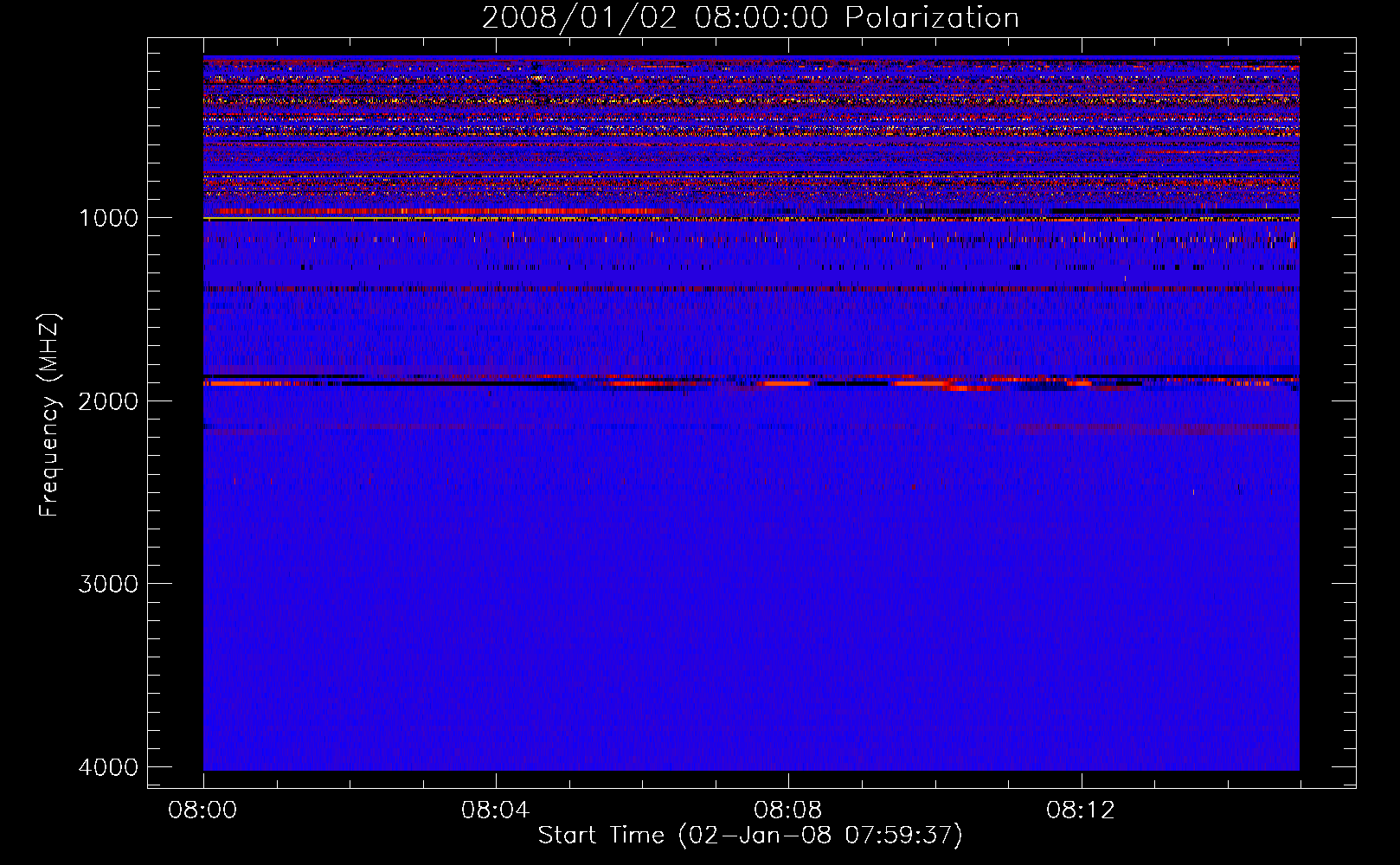Select the 'Frequency (MHZ)' axis label

[x=49, y=415]
